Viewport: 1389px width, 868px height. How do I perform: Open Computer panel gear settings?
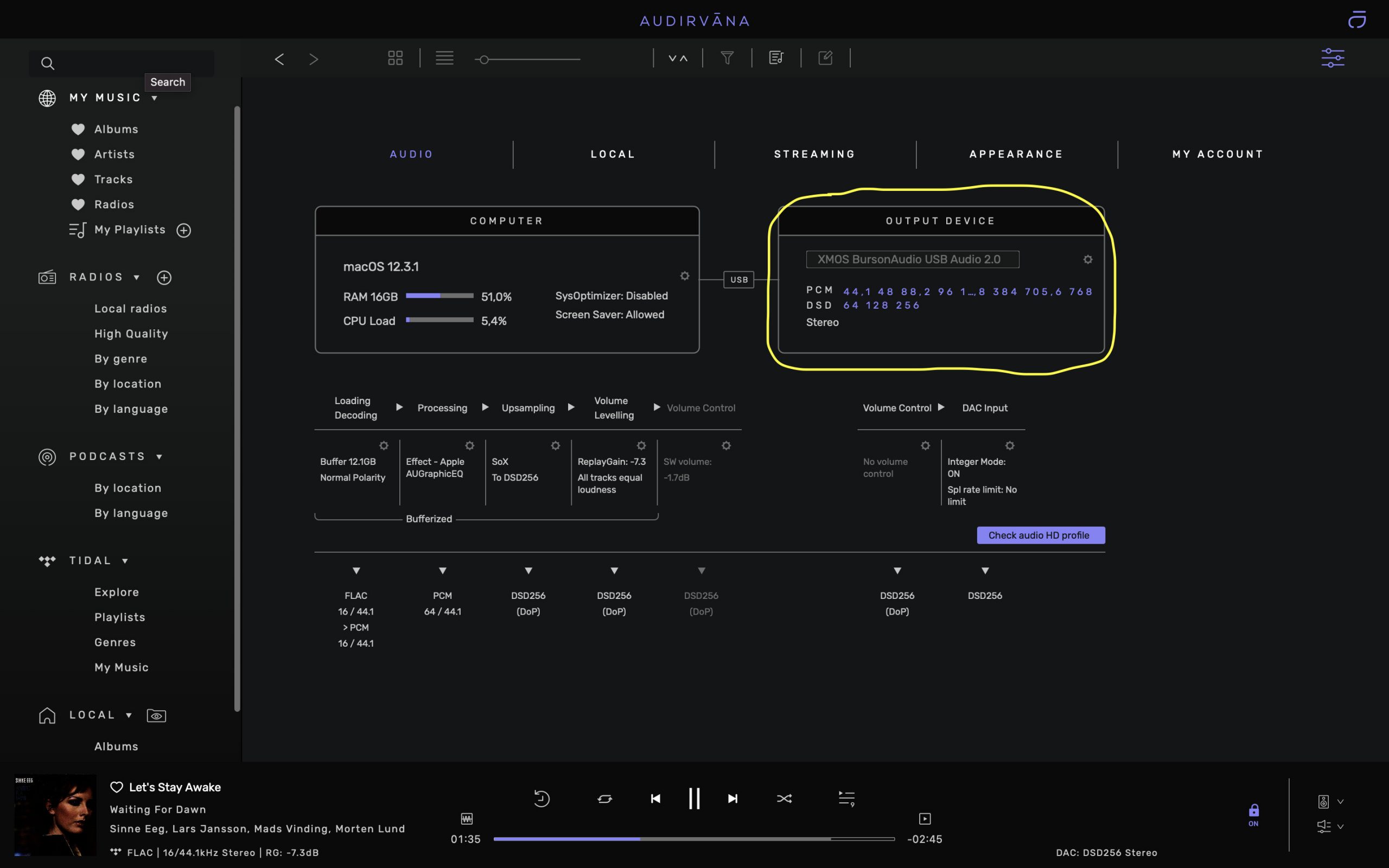click(x=685, y=276)
